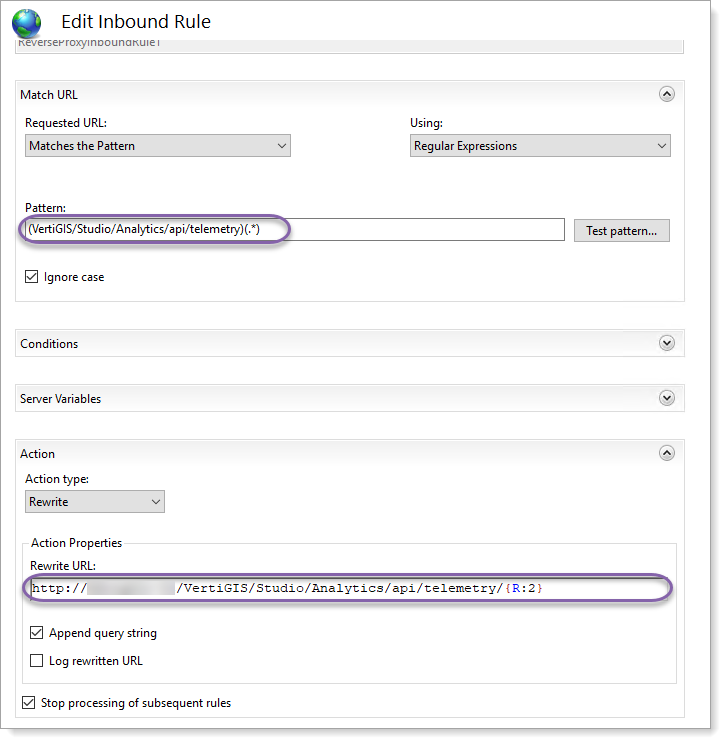Uncheck Append query string
The width and height of the screenshot is (726, 744).
point(37,632)
